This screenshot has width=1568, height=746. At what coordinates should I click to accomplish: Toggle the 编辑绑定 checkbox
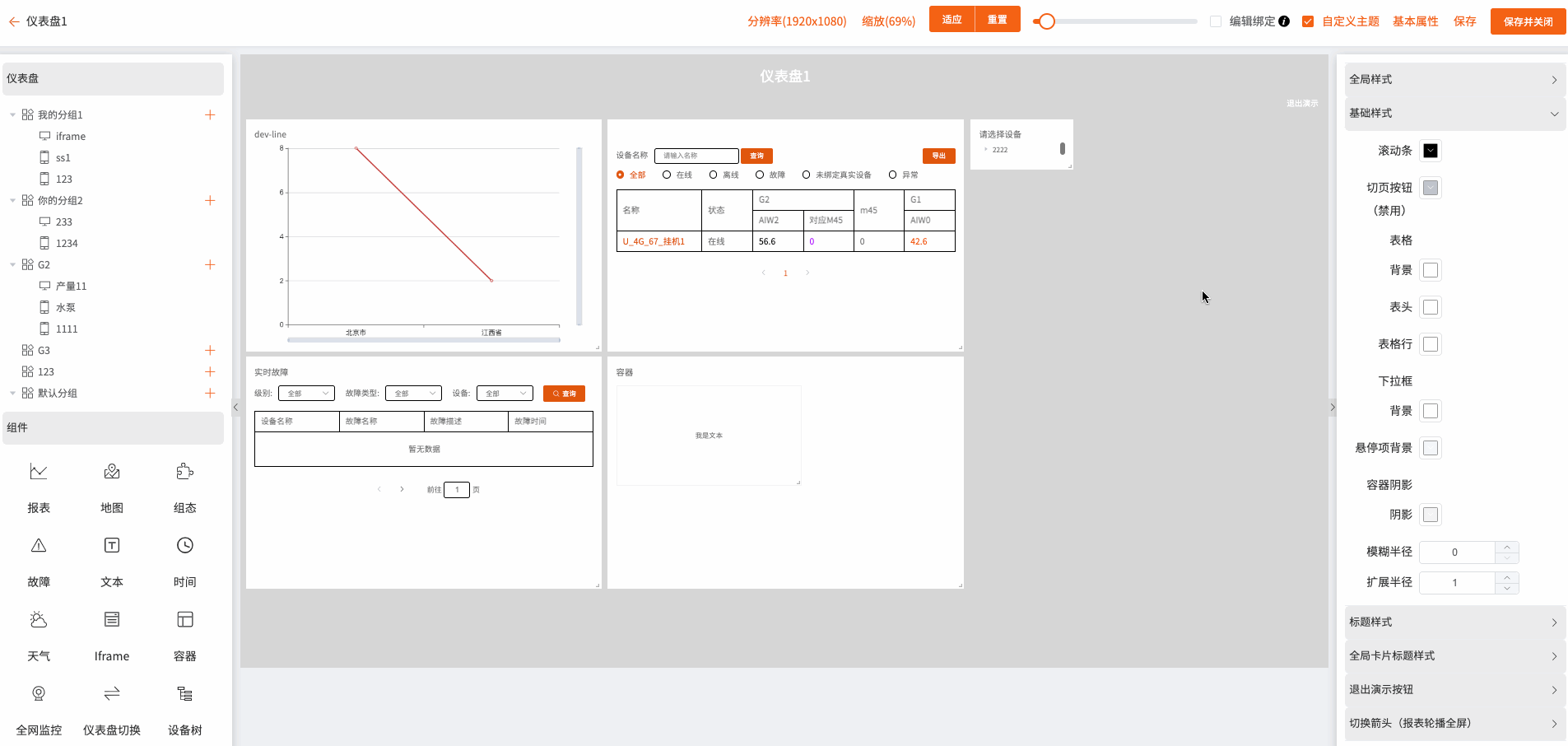click(x=1216, y=21)
